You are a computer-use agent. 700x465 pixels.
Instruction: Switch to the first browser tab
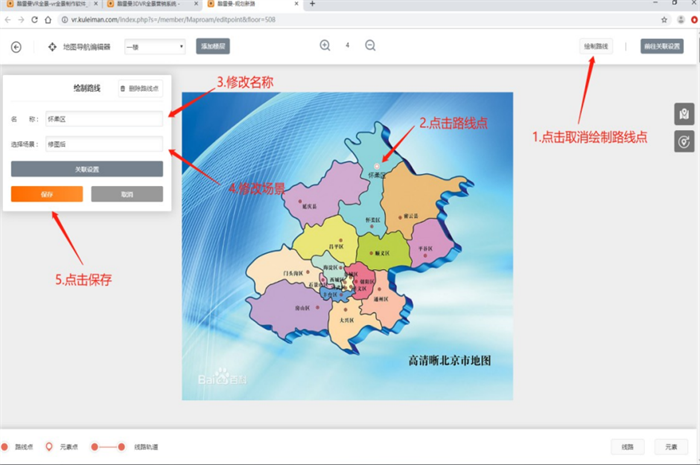pyautogui.click(x=52, y=4)
